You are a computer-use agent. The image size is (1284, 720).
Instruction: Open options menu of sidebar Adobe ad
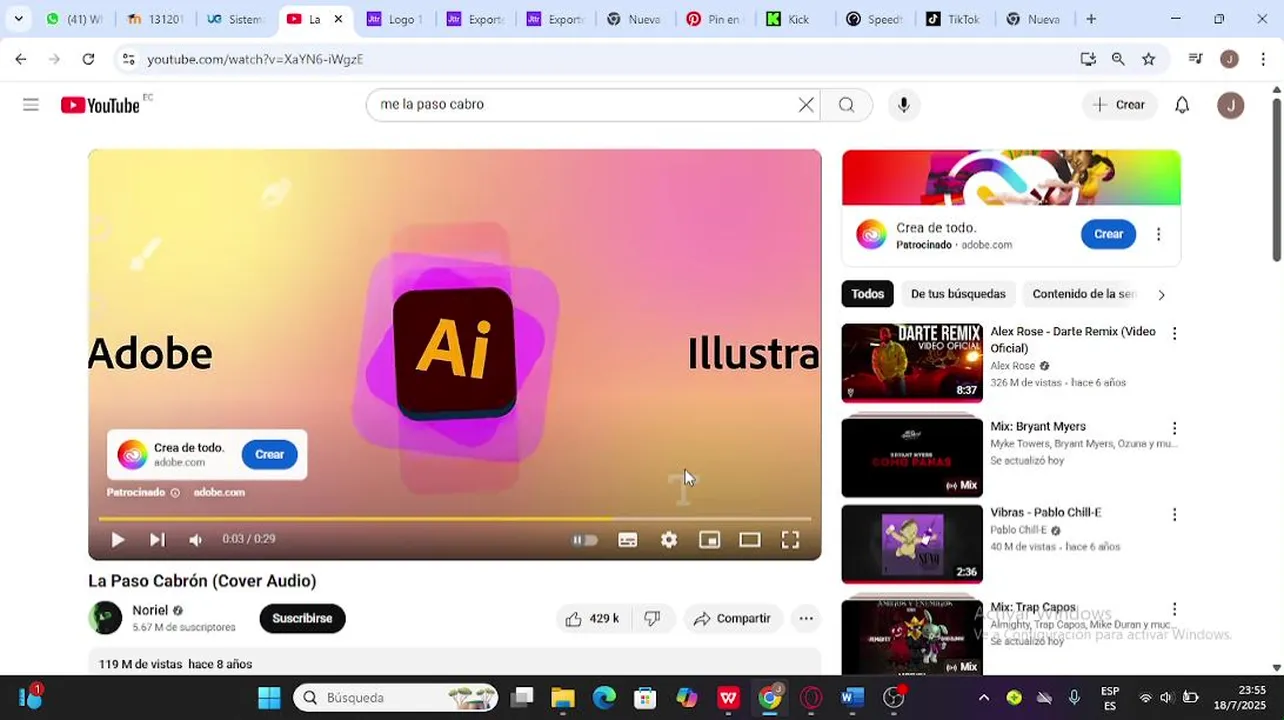(x=1158, y=234)
